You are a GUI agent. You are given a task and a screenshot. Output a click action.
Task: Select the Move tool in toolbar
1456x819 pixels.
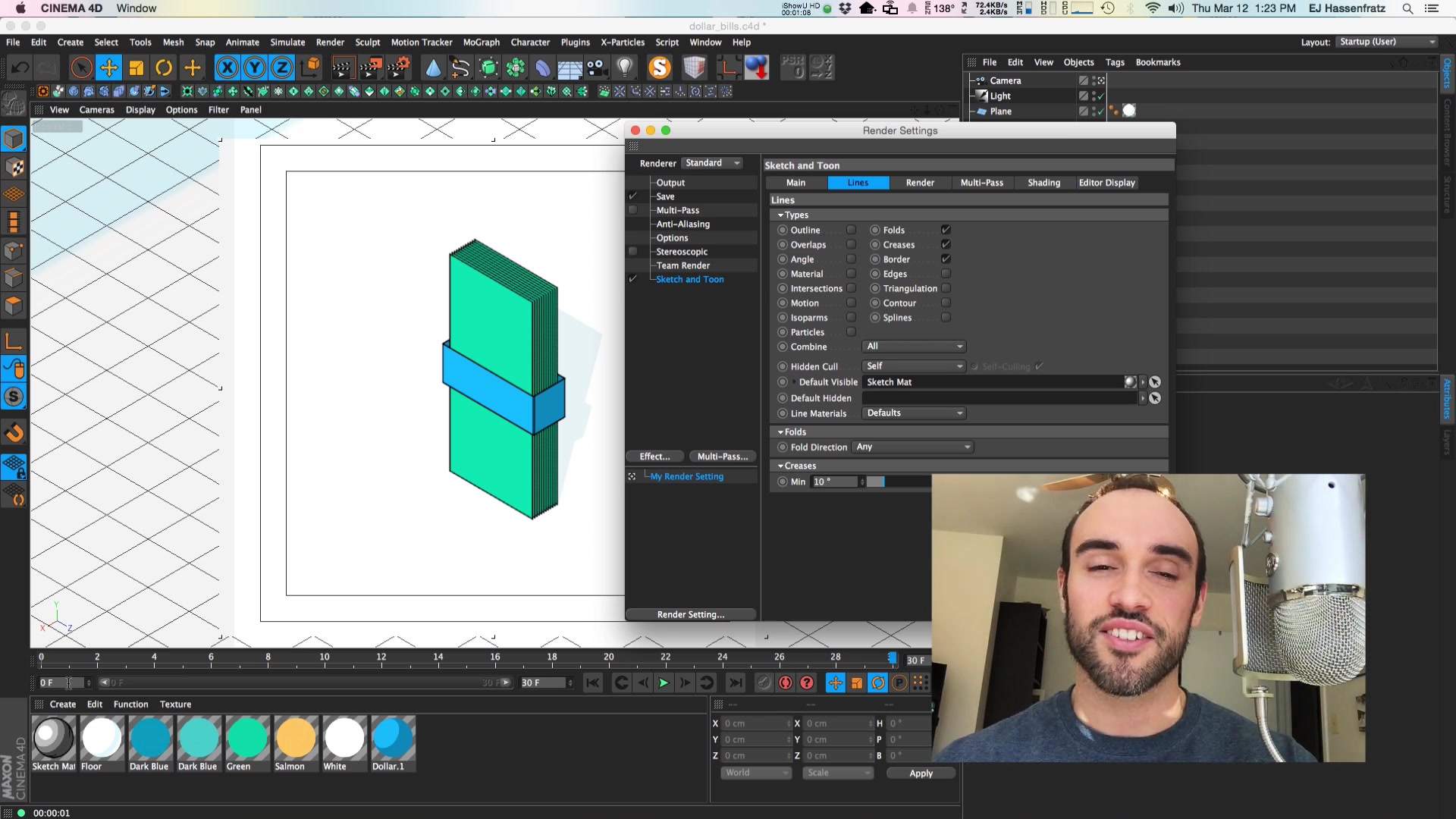[109, 68]
